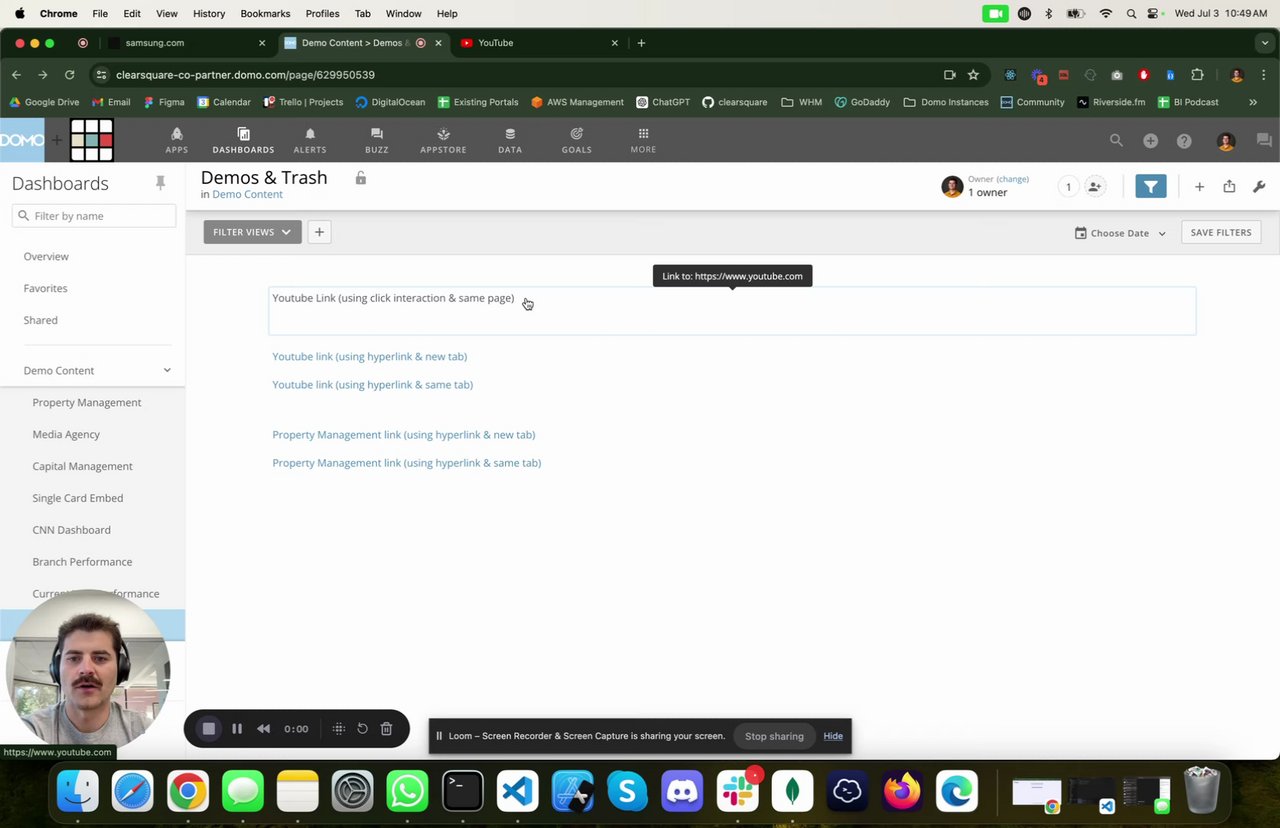The image size is (1280, 828).
Task: Click the Domo search magnifier icon
Action: pyautogui.click(x=1116, y=141)
